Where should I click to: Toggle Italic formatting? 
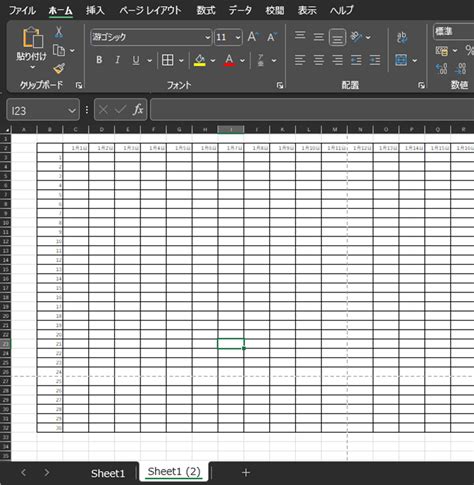click(x=117, y=60)
